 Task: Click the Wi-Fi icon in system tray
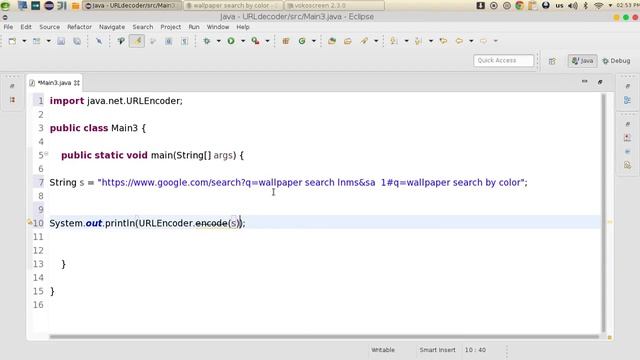pos(598,6)
